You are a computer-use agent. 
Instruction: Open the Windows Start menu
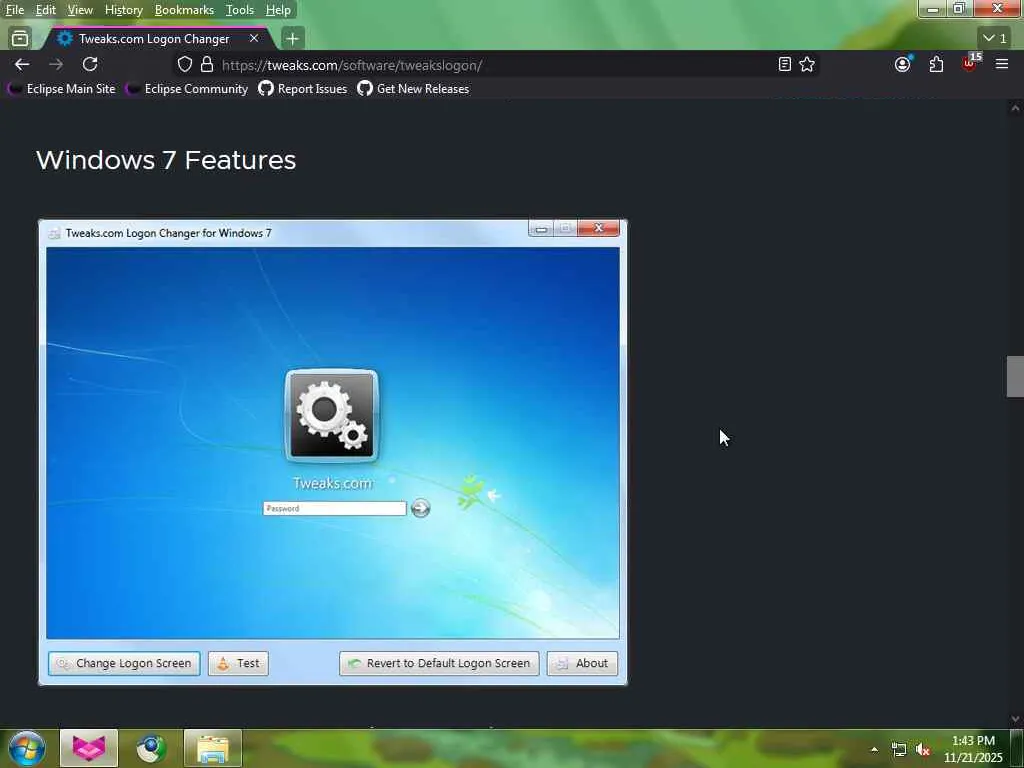pyautogui.click(x=27, y=748)
